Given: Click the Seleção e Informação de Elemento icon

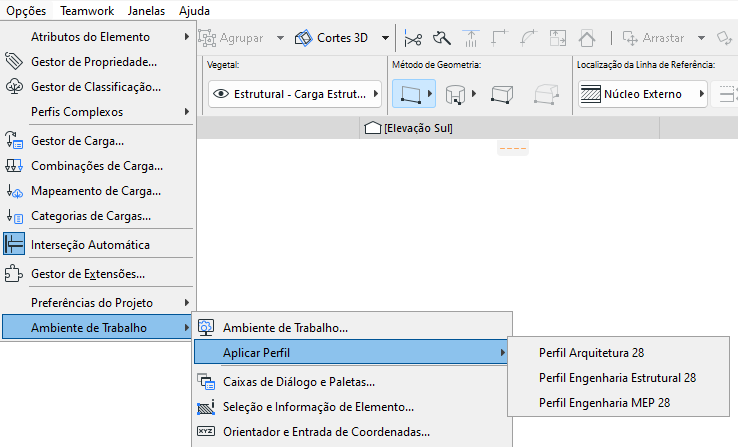Looking at the screenshot, I should [x=206, y=407].
